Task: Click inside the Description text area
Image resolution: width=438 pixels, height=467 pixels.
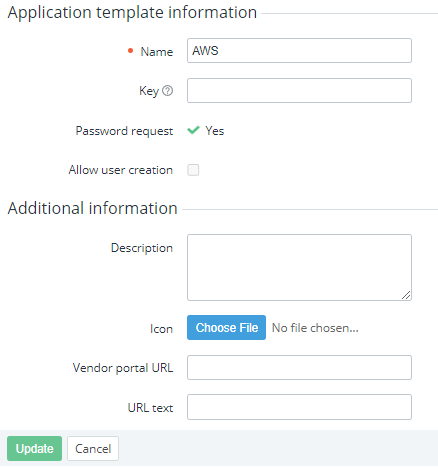Action: click(299, 268)
